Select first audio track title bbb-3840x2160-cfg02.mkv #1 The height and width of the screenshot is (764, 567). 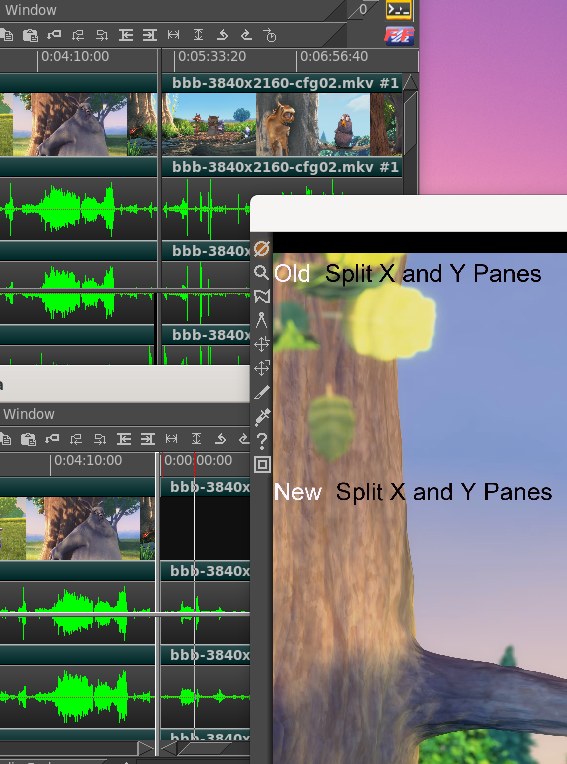pos(285,167)
